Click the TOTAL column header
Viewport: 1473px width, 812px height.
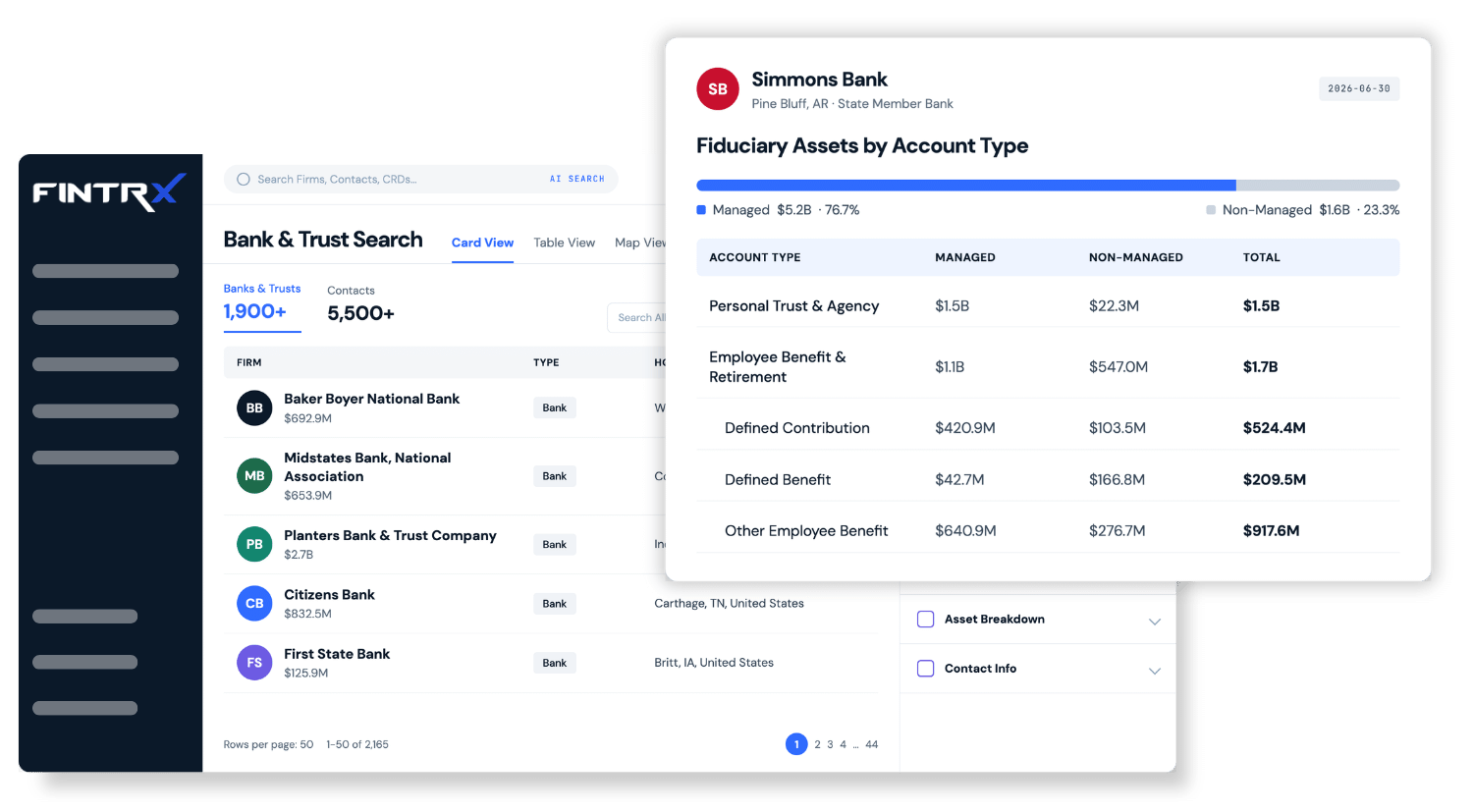[1261, 258]
